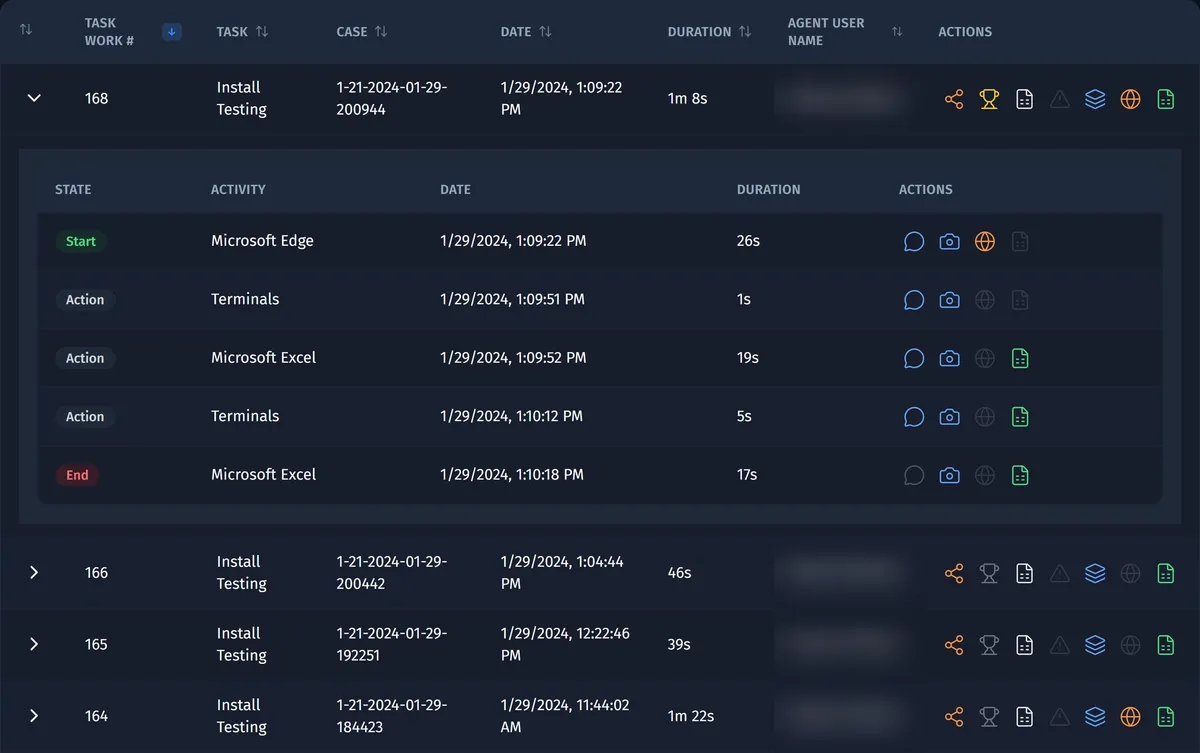Click the share icon for task 168
Screen dimensions: 1200x753
click(x=954, y=99)
